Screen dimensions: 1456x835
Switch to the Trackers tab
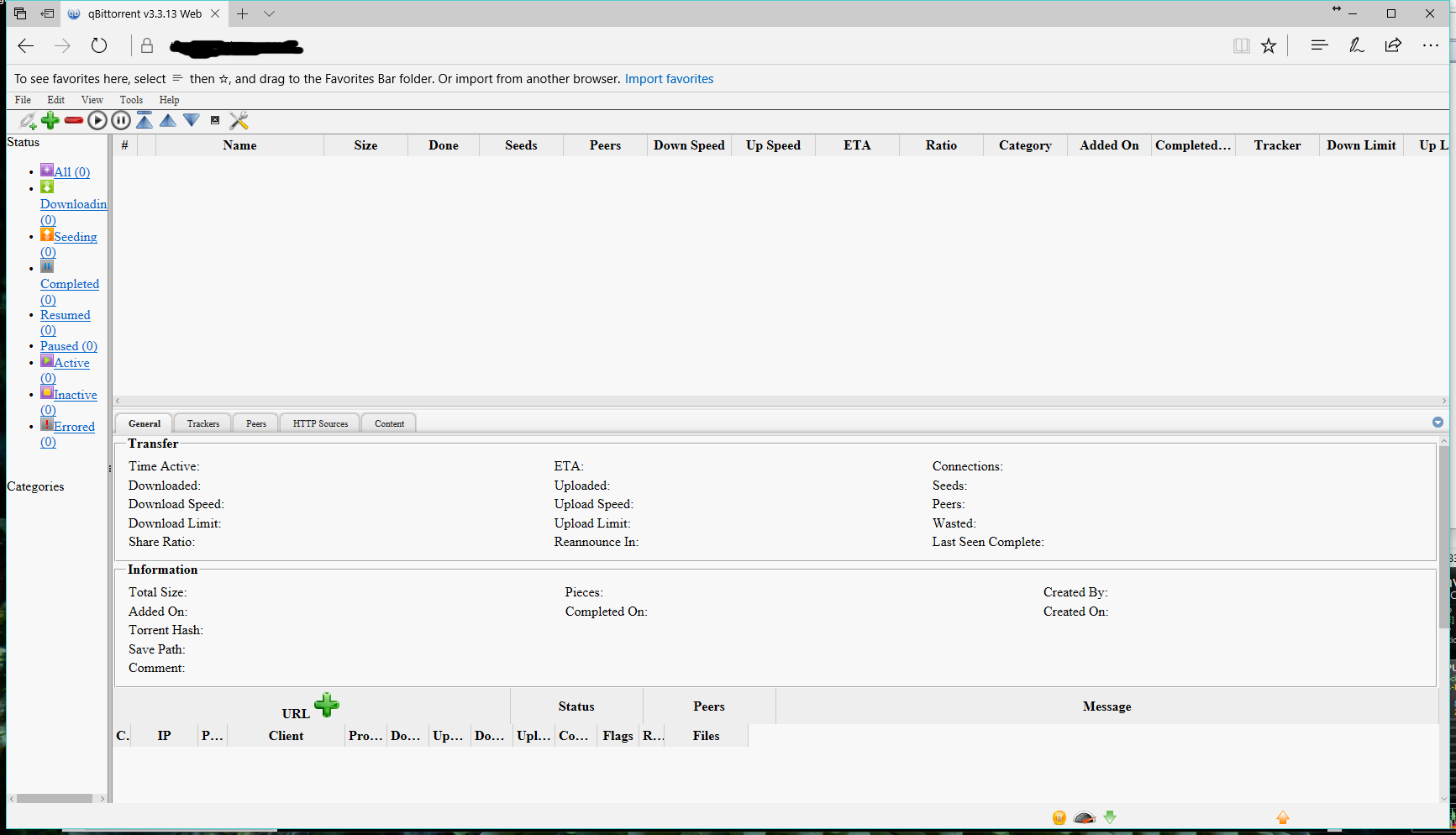pyautogui.click(x=202, y=423)
